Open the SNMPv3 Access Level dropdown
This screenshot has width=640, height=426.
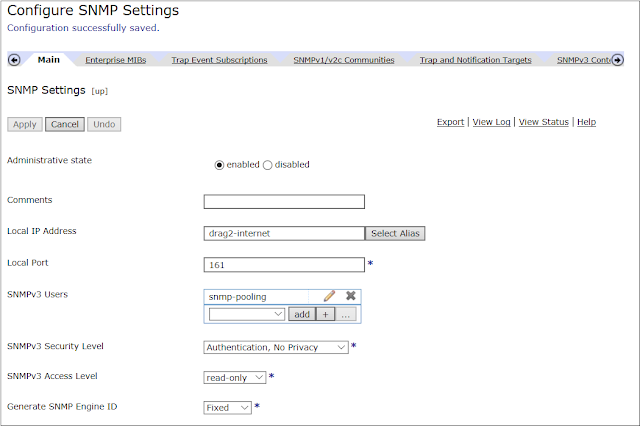(235, 377)
